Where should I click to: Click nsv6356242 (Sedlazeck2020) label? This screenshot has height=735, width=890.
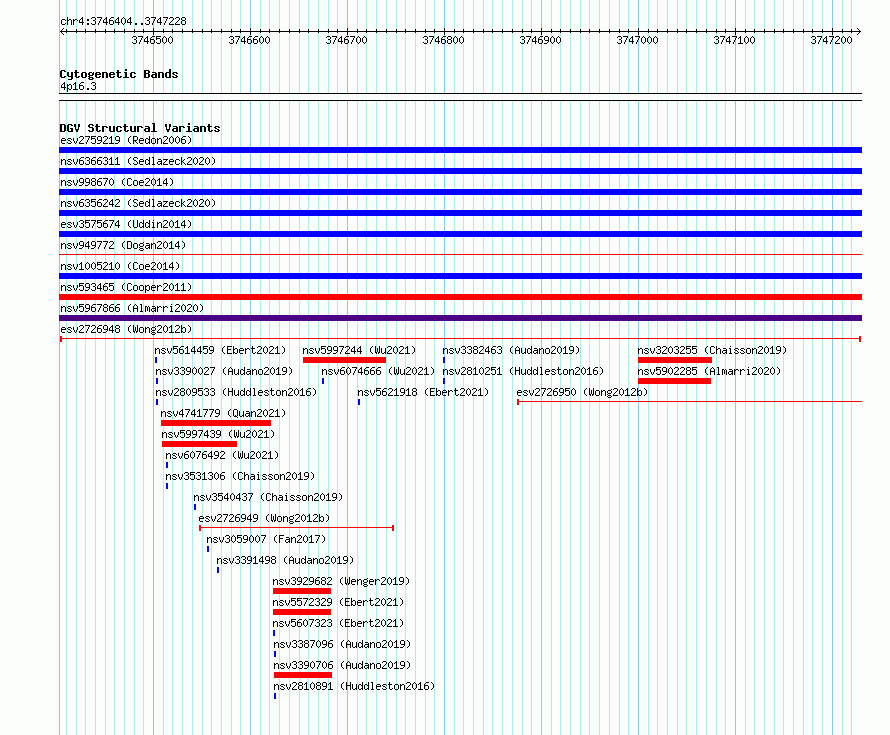(138, 203)
